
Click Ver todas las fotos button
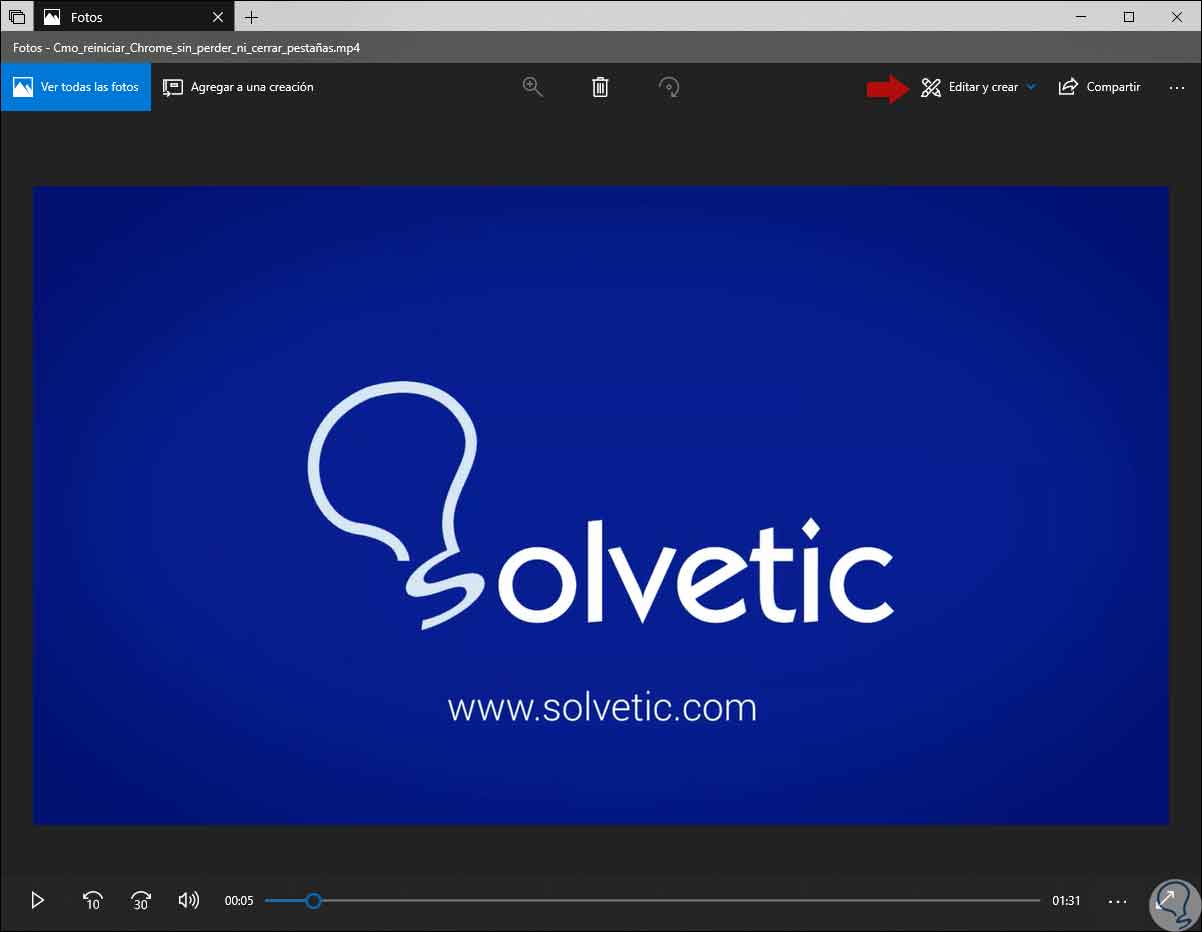pyautogui.click(x=76, y=87)
